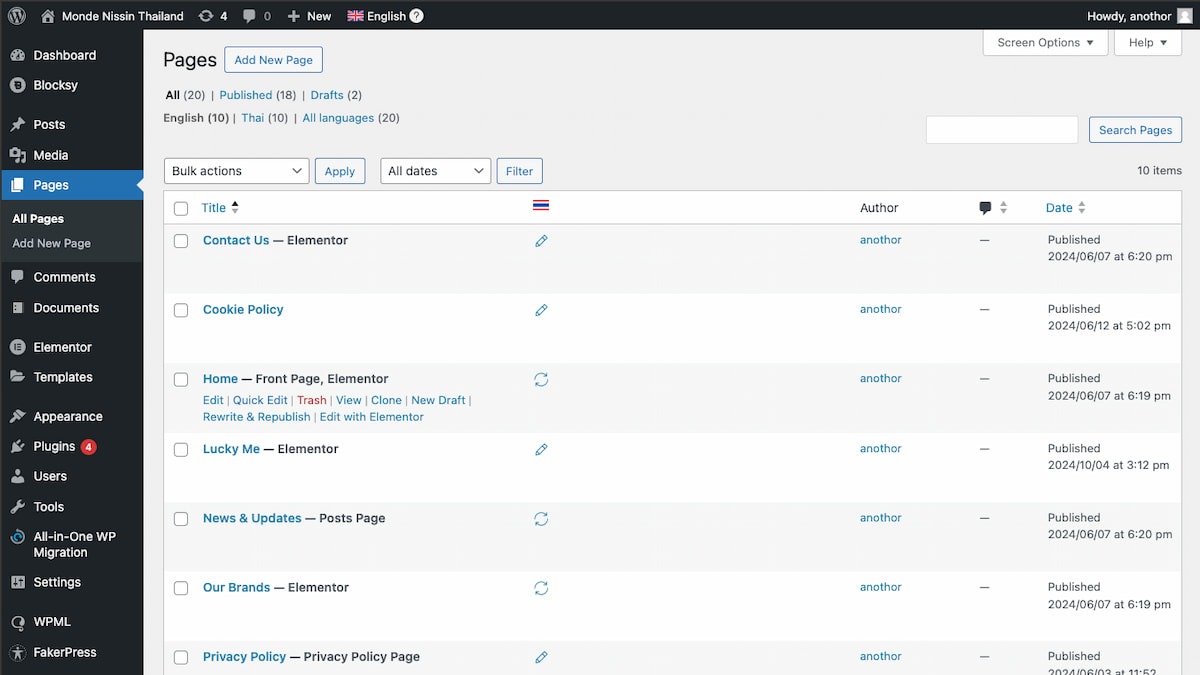1200x675 pixels.
Task: Update Thai translation of Our Brands
Action: pos(541,588)
